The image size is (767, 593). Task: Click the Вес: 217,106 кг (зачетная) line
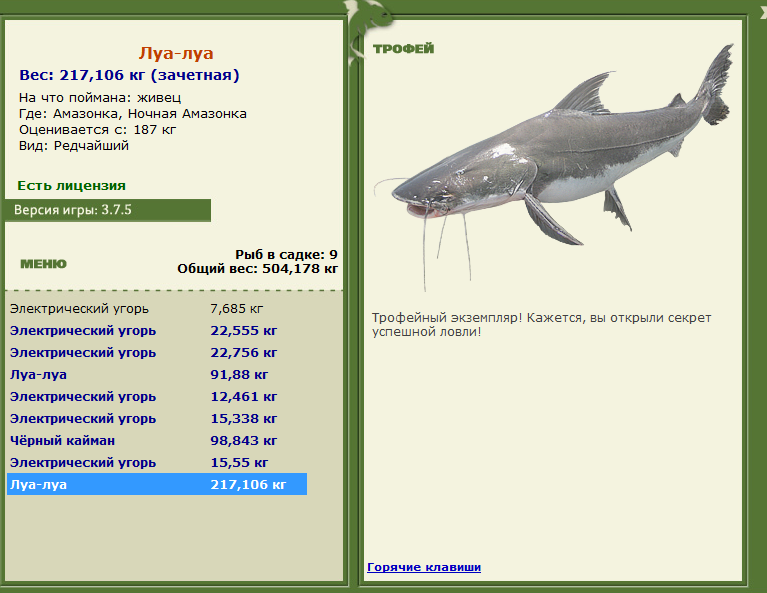coord(129,75)
